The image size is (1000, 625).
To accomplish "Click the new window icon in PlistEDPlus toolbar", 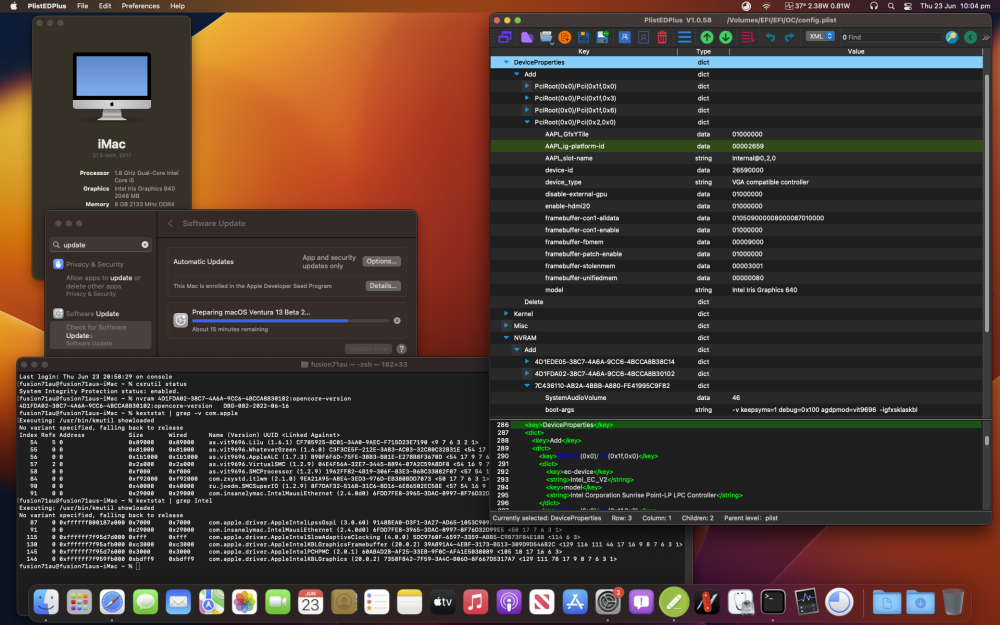I will 505,37.
